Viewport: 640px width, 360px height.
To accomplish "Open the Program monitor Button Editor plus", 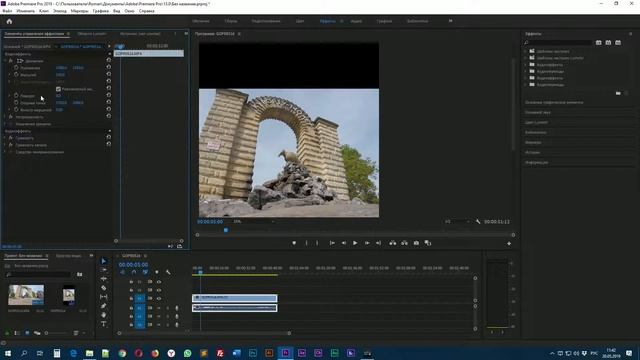I will coord(509,244).
